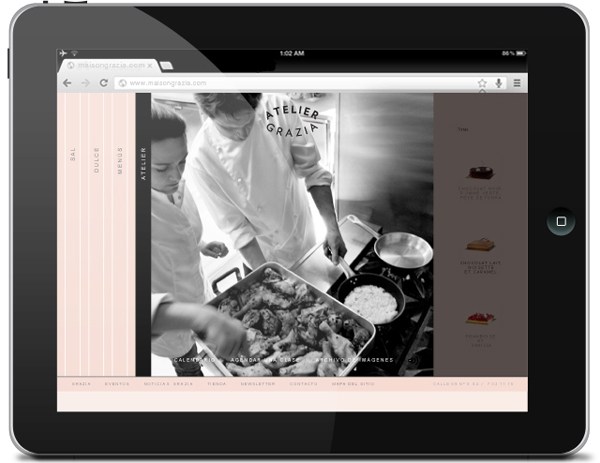Tap the 1:02 AM status clock

coord(292,53)
